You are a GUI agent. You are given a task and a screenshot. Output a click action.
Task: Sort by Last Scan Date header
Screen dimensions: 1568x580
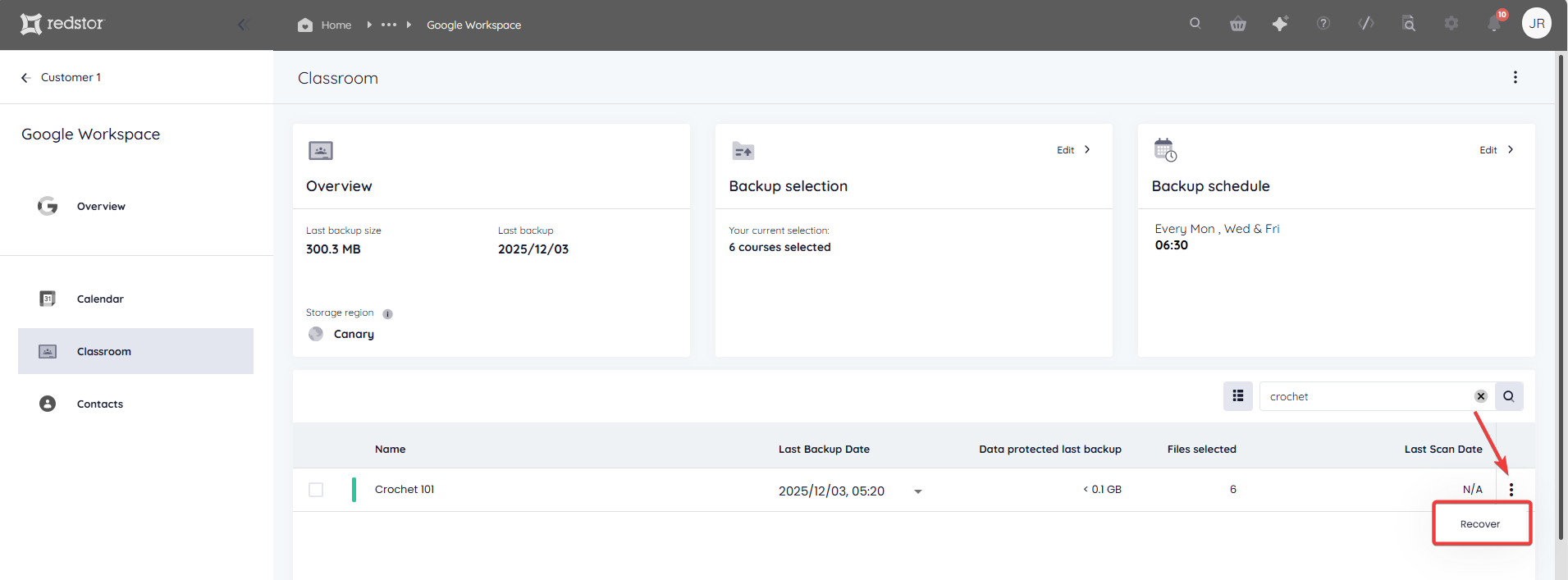[1443, 450]
